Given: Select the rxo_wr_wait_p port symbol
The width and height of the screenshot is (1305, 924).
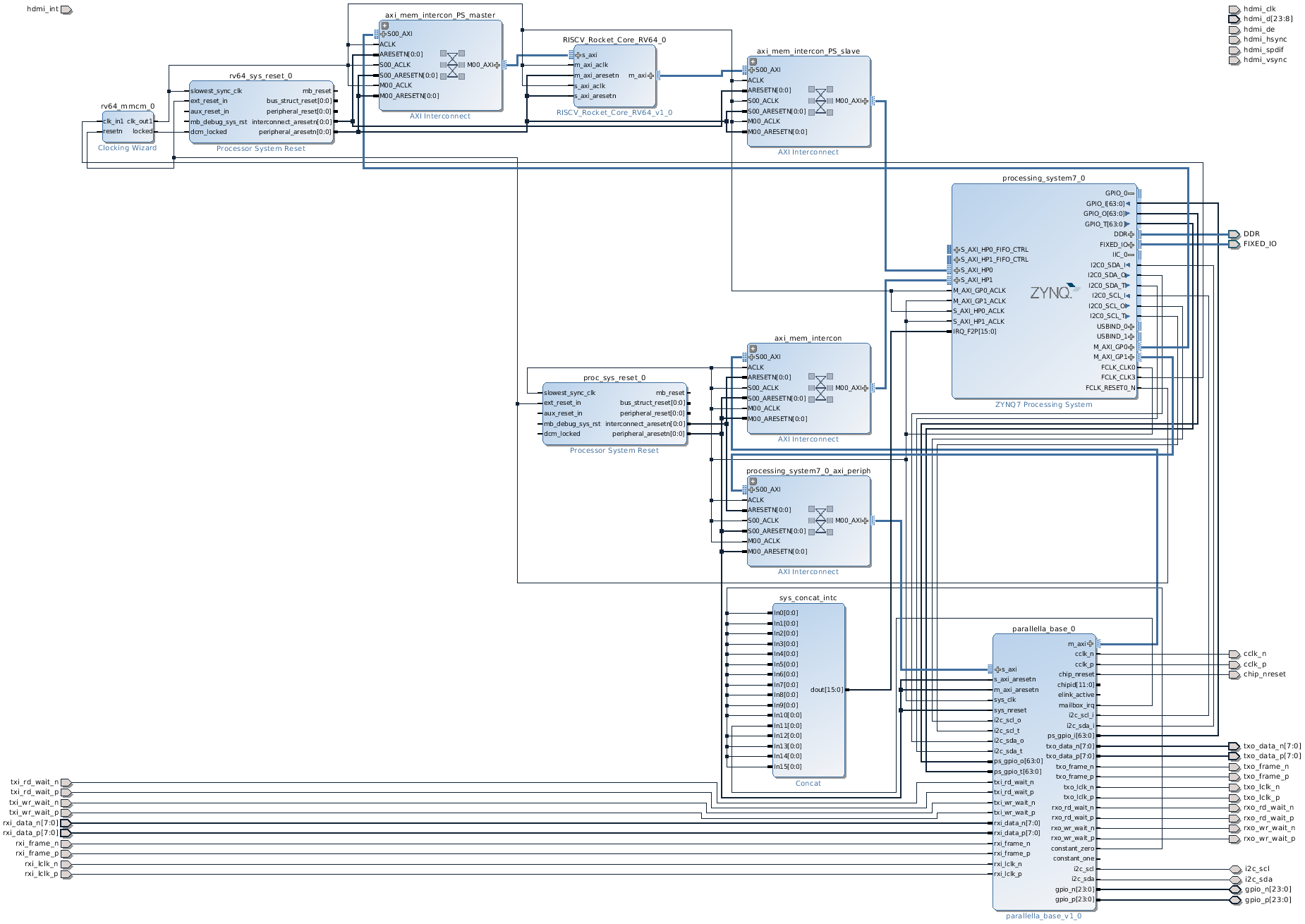Looking at the screenshot, I should click(1234, 839).
